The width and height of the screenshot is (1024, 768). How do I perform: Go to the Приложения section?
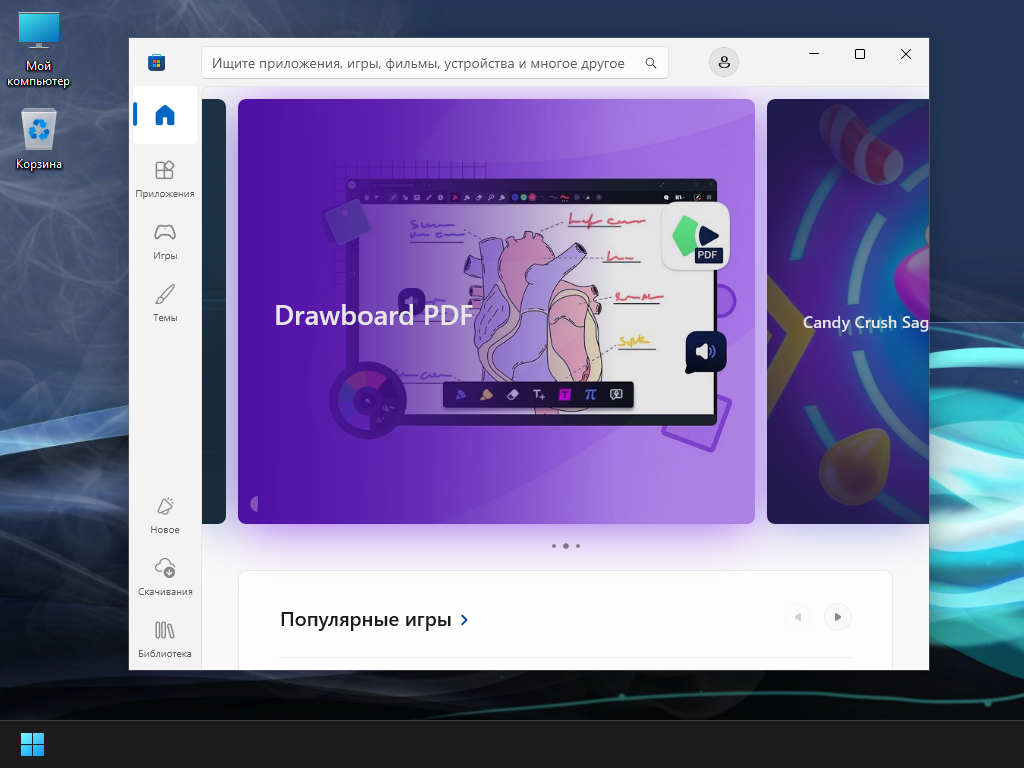(165, 179)
